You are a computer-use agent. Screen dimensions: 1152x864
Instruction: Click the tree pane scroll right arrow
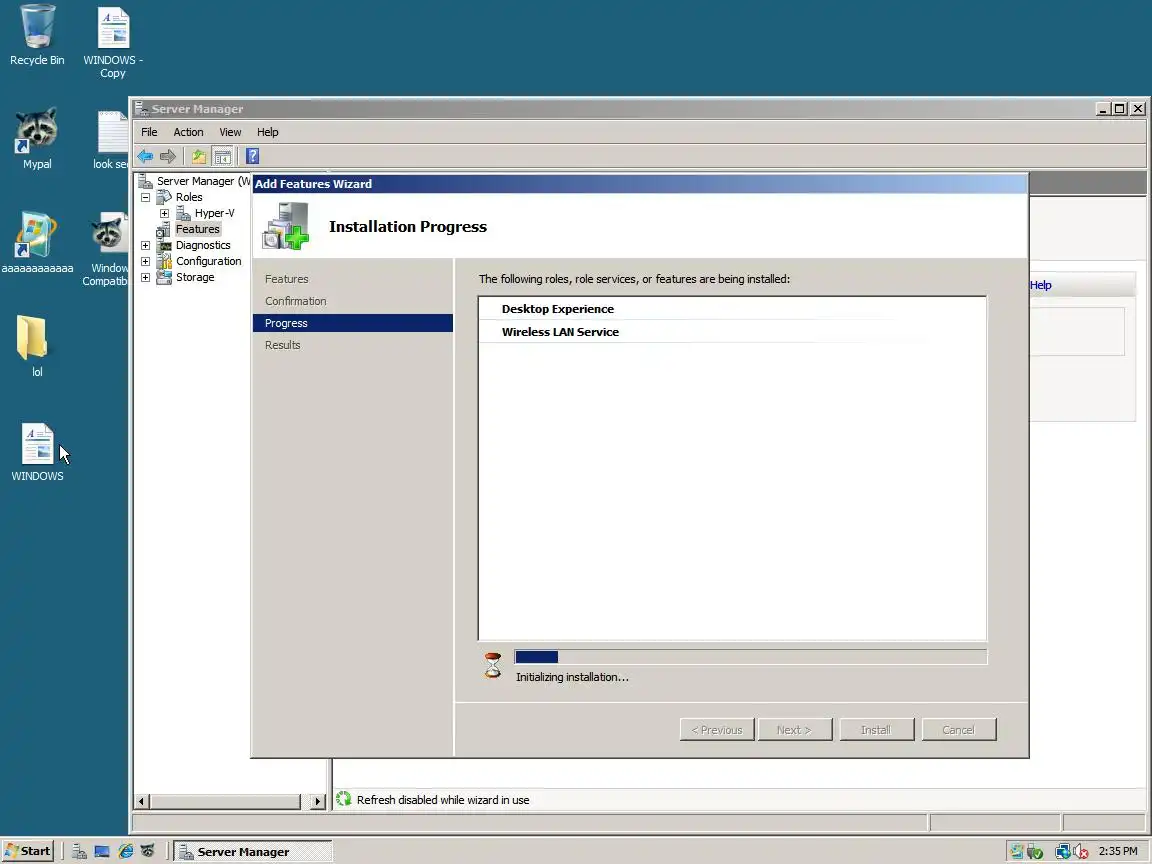(x=317, y=801)
